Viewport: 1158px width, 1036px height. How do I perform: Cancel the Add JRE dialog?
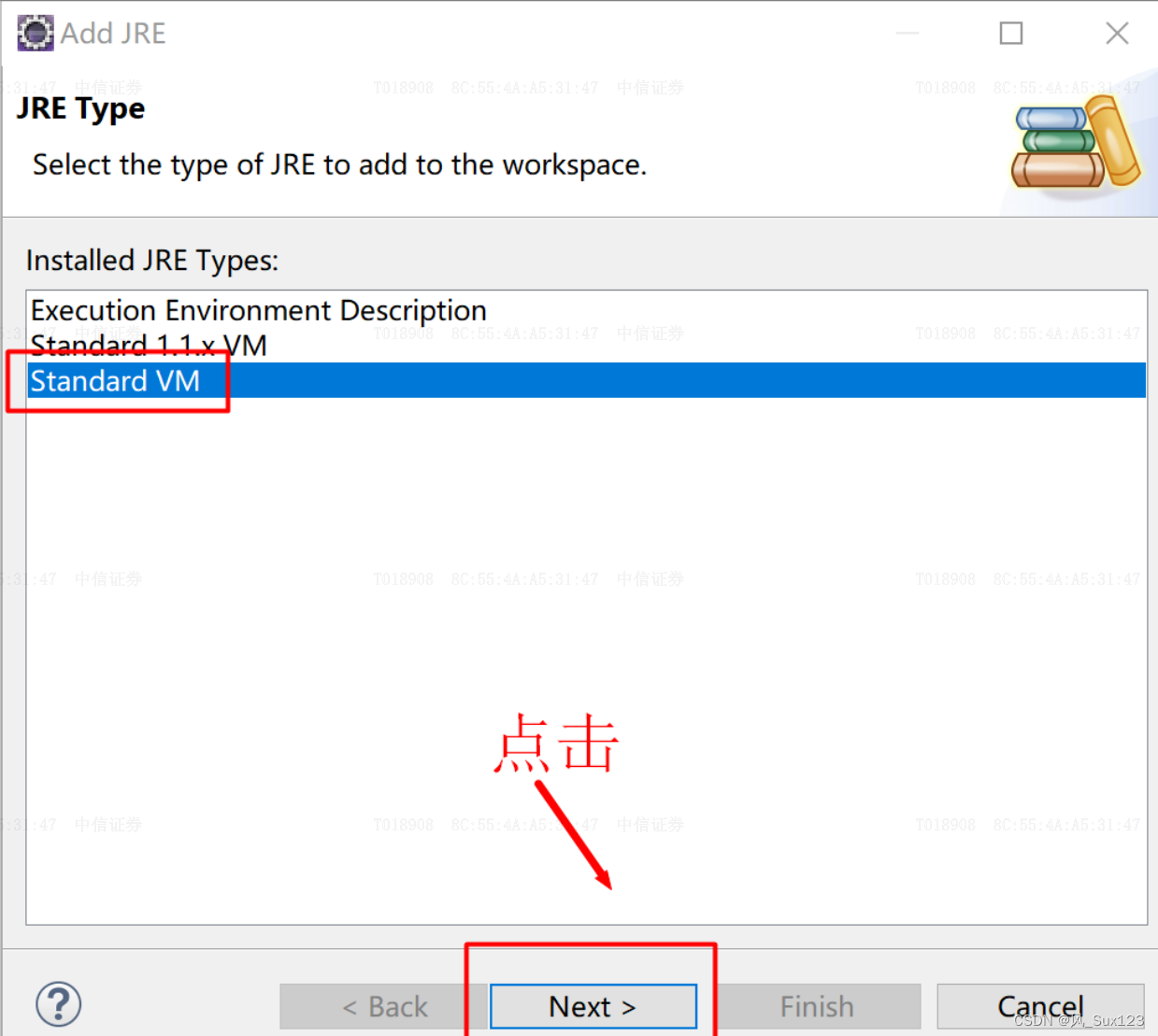tap(1040, 1006)
